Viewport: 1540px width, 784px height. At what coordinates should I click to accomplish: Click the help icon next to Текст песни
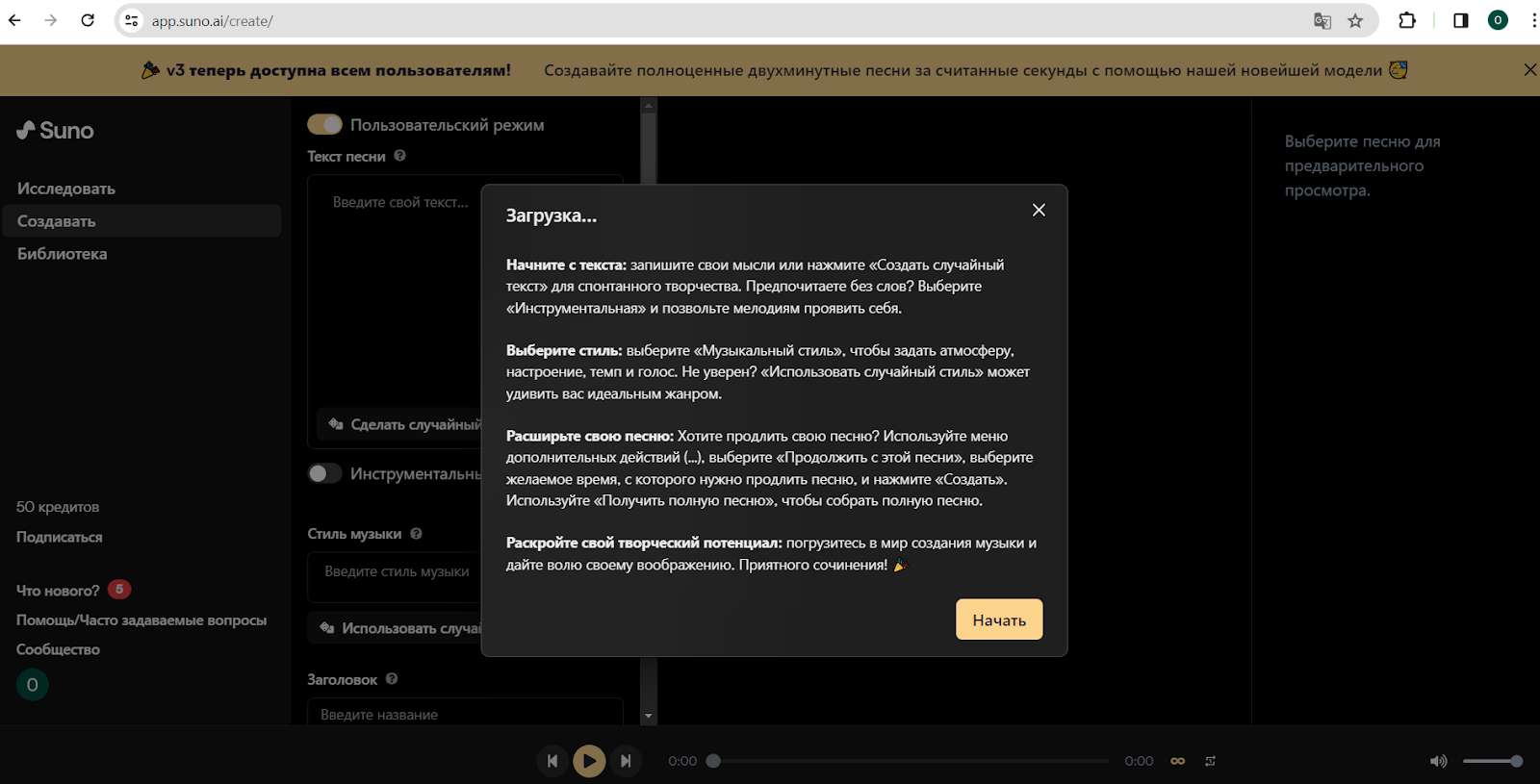pyautogui.click(x=399, y=156)
